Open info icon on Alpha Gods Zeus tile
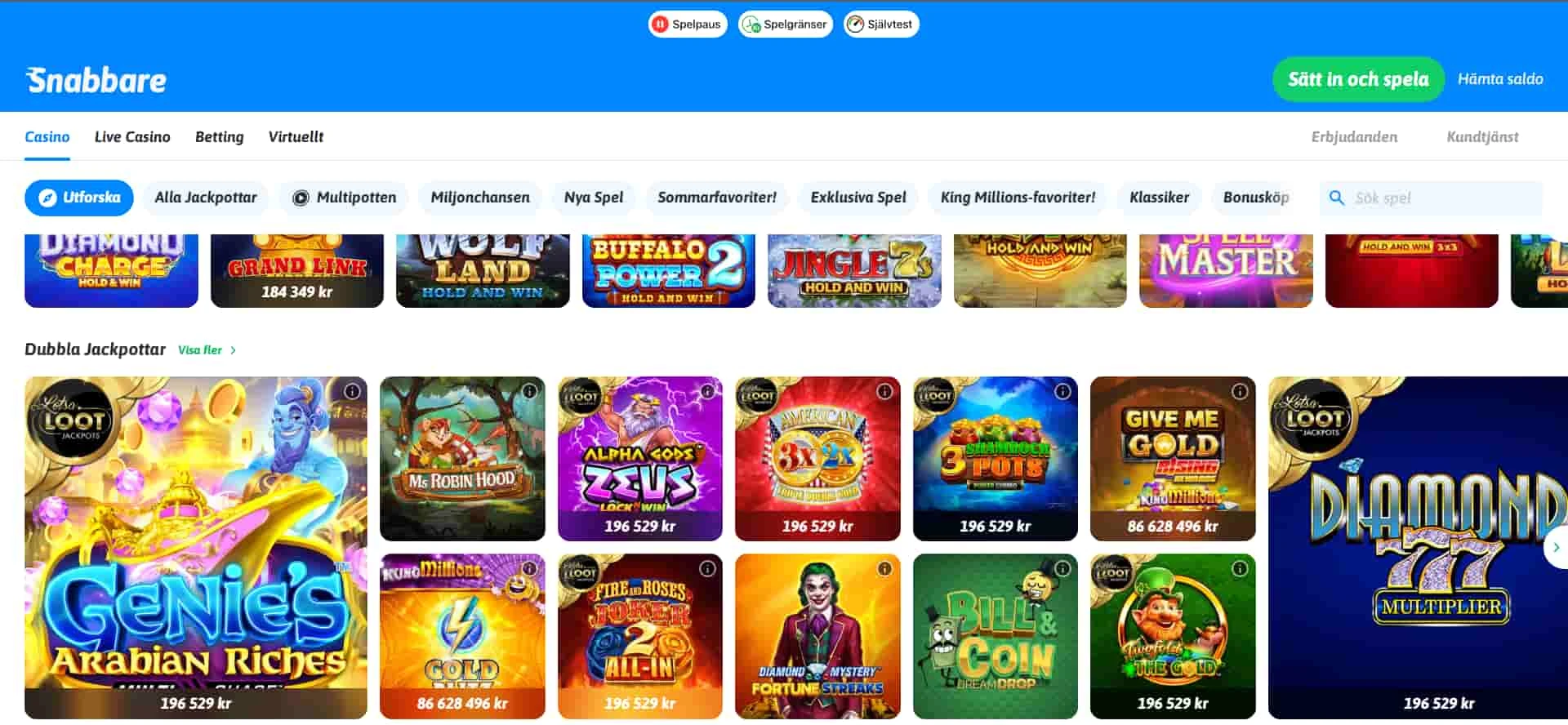The width and height of the screenshot is (1568, 725). click(707, 392)
